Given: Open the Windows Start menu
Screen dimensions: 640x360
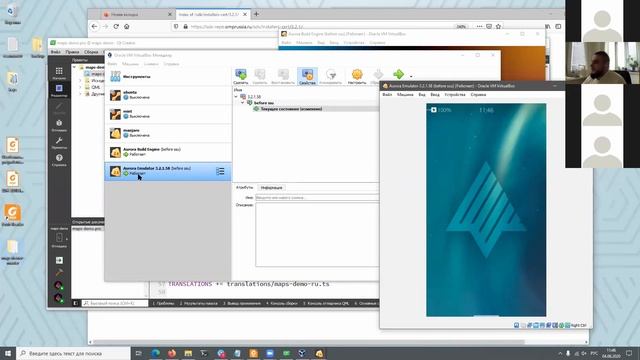Looking at the screenshot, I should [8, 353].
